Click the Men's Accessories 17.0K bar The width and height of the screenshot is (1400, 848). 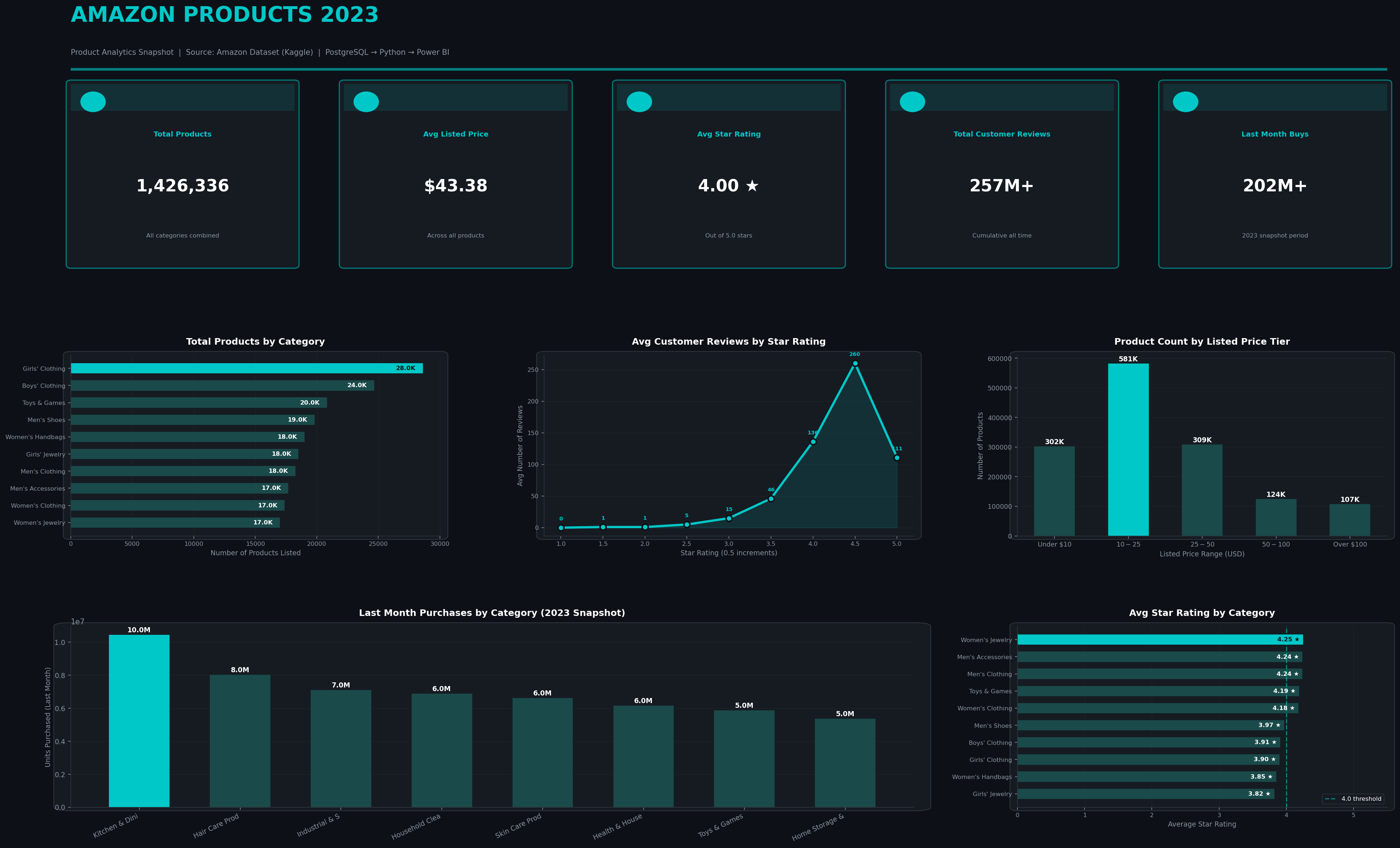tap(180, 488)
